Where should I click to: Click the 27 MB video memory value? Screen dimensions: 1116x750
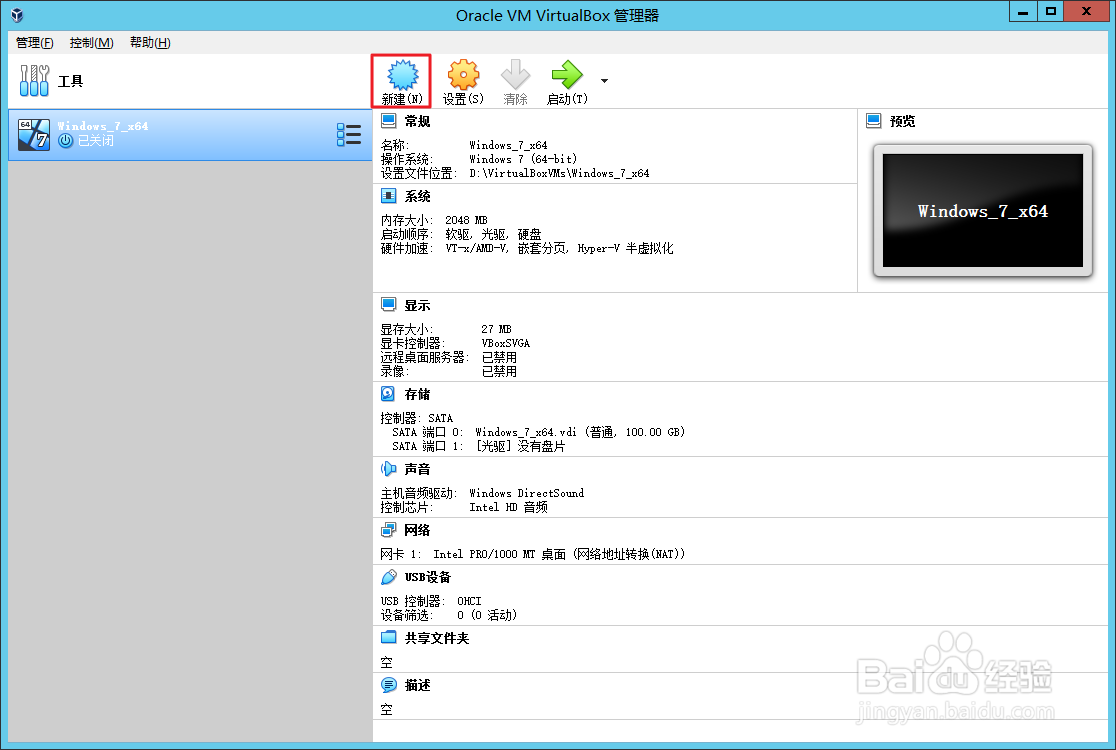496,329
